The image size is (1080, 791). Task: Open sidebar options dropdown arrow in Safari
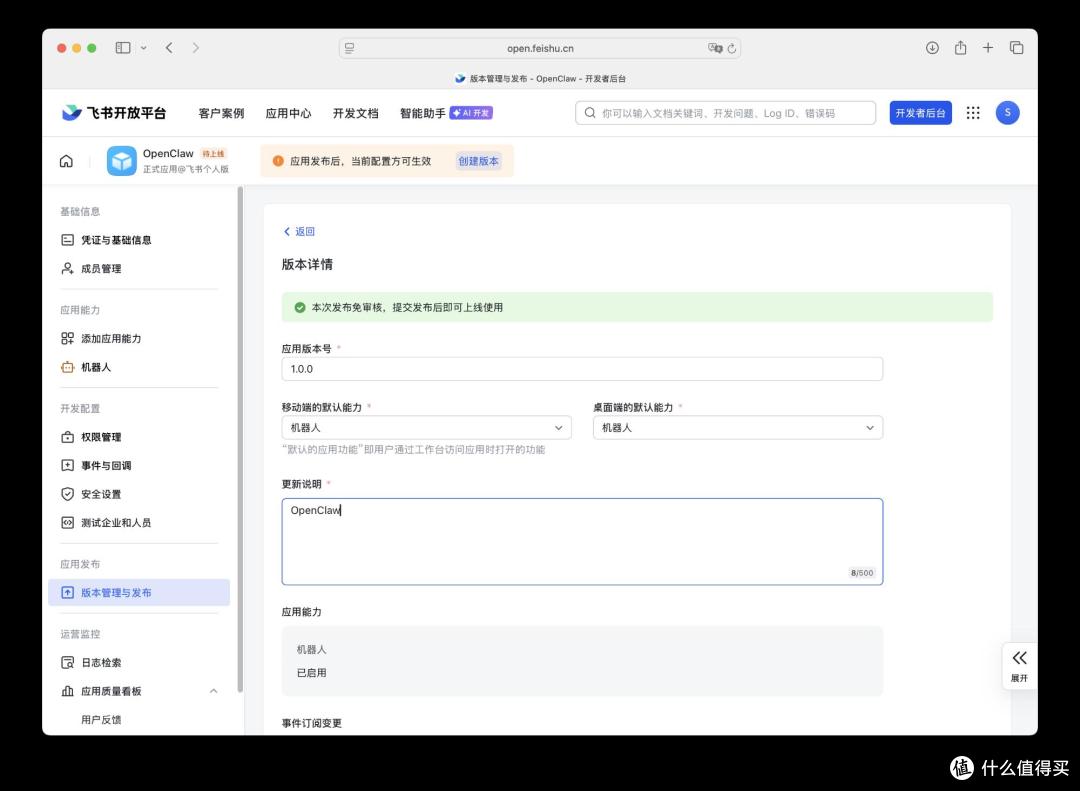pos(143,48)
